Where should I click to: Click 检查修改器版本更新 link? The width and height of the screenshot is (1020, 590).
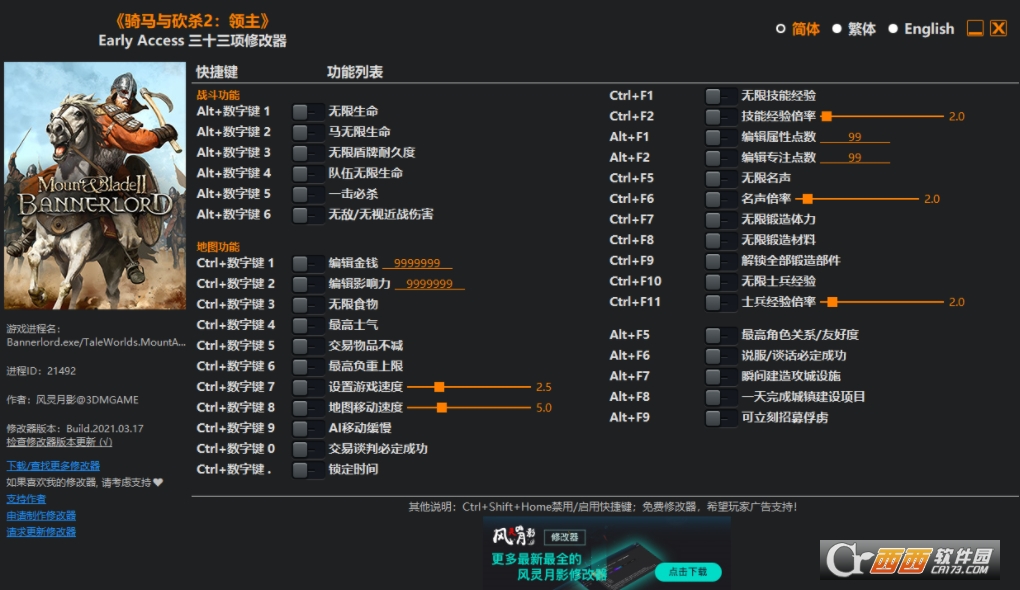(x=59, y=442)
